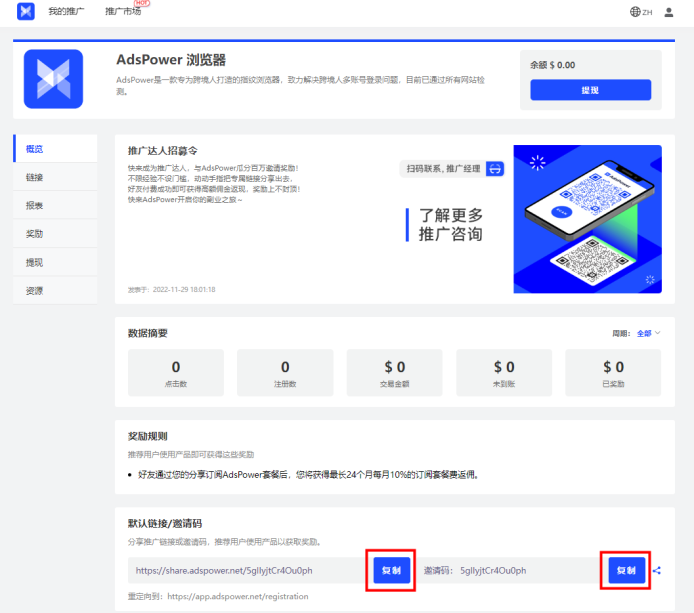Viewport: 694px width, 613px height.
Task: Copy the share.adspower.net promotion link
Action: click(391, 570)
